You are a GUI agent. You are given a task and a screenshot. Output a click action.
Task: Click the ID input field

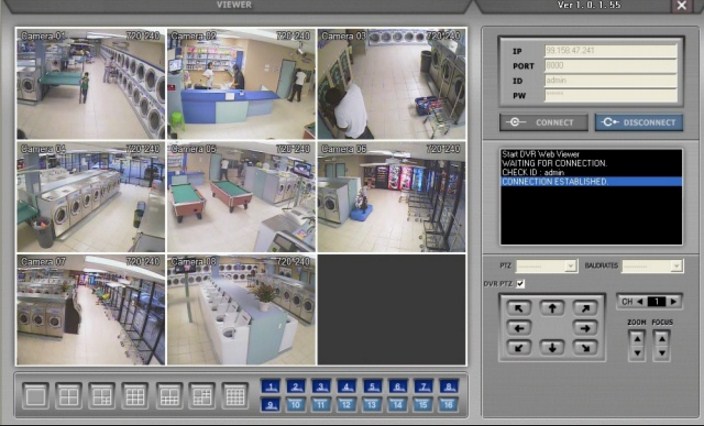coord(611,80)
